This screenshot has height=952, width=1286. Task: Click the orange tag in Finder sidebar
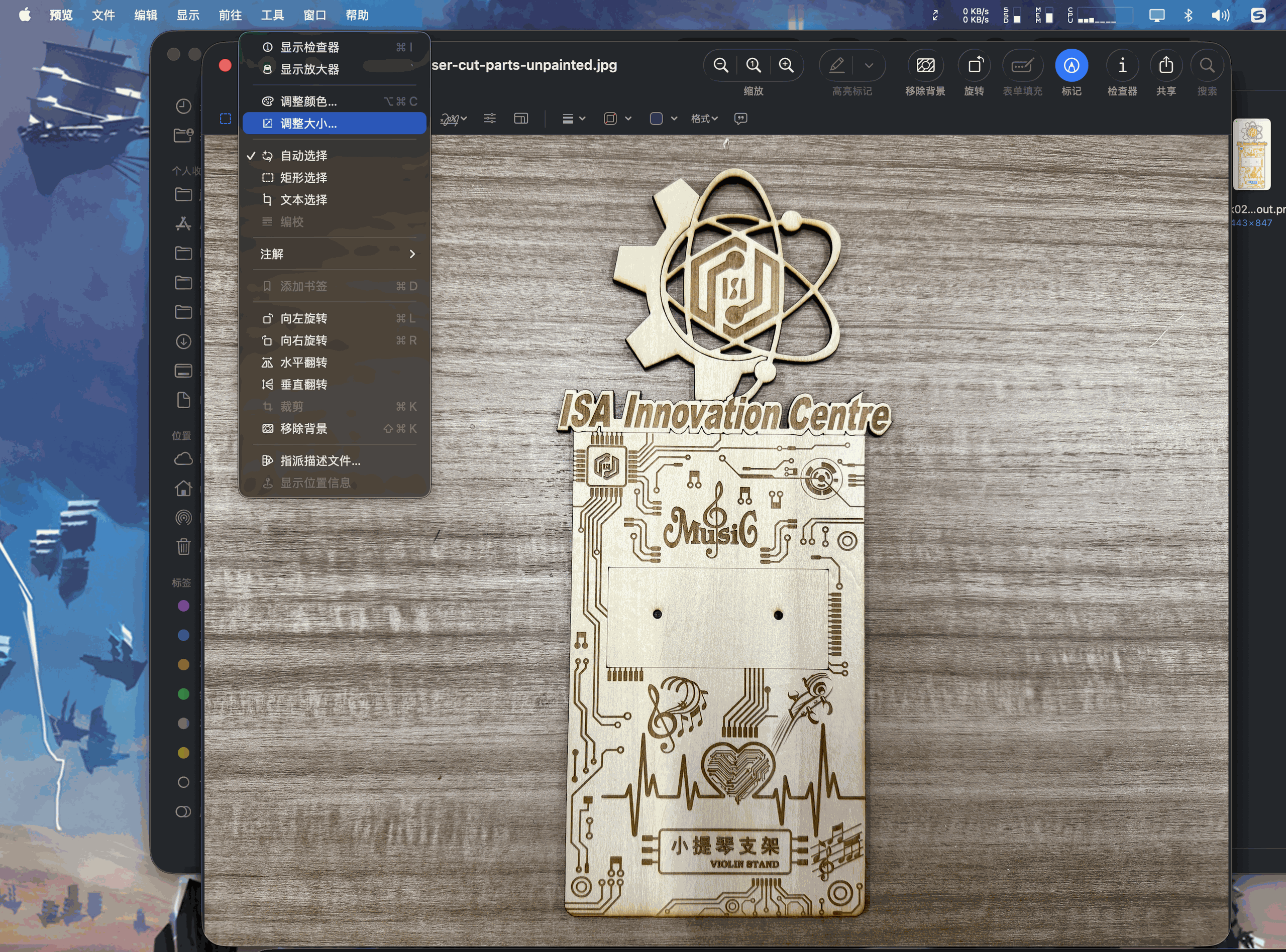coord(183,664)
